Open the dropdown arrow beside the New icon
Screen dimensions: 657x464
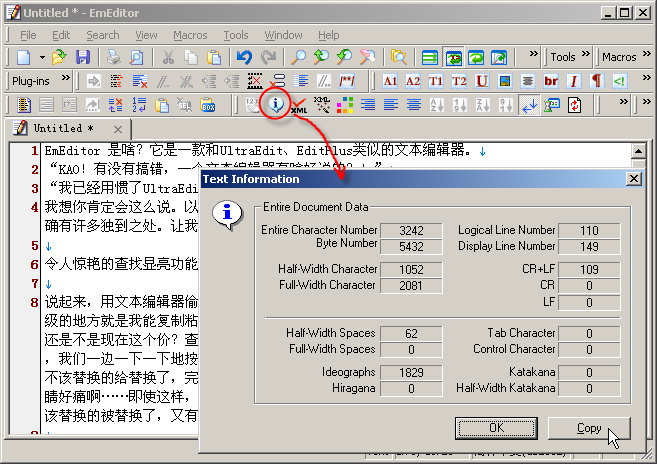coord(42,57)
